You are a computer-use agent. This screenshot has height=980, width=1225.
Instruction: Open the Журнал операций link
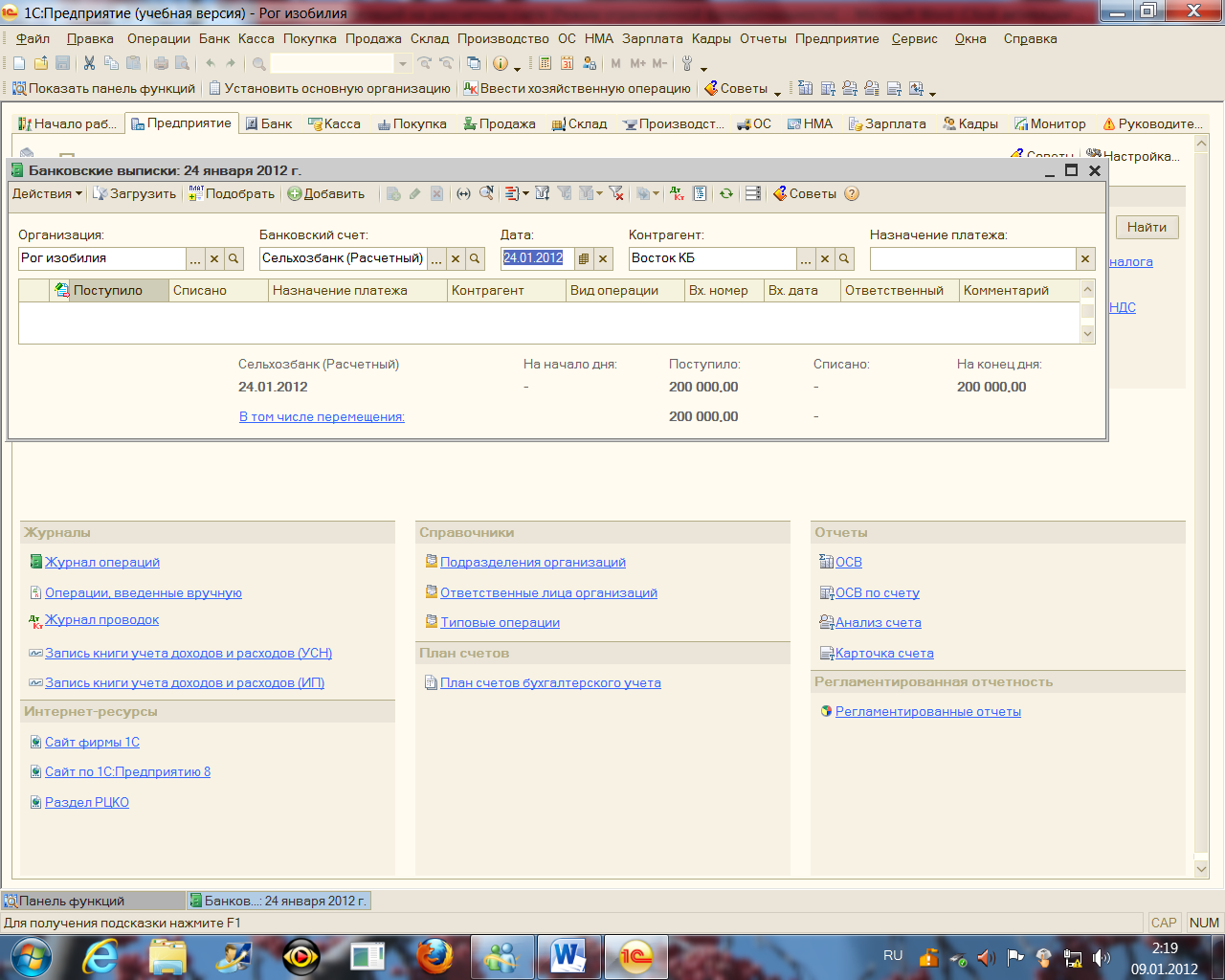102,563
